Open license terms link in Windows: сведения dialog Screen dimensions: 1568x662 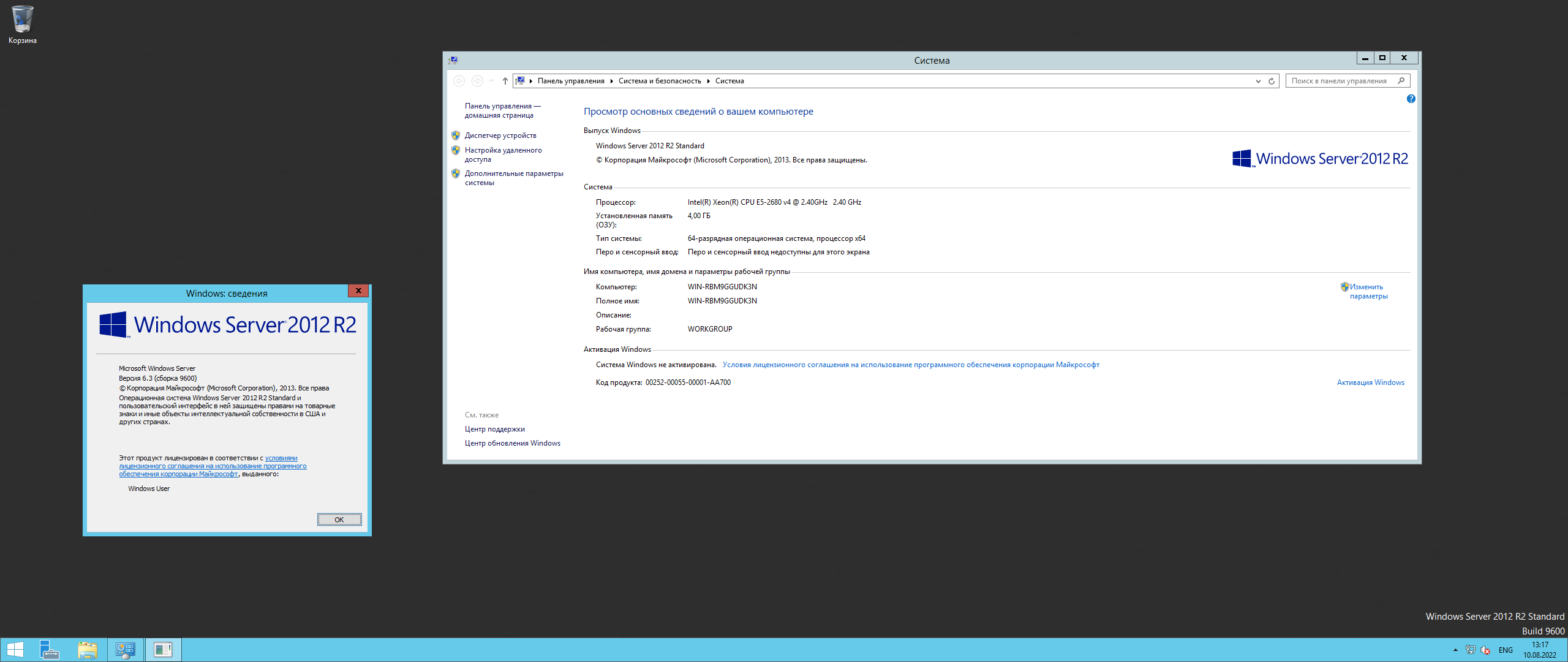click(x=213, y=466)
